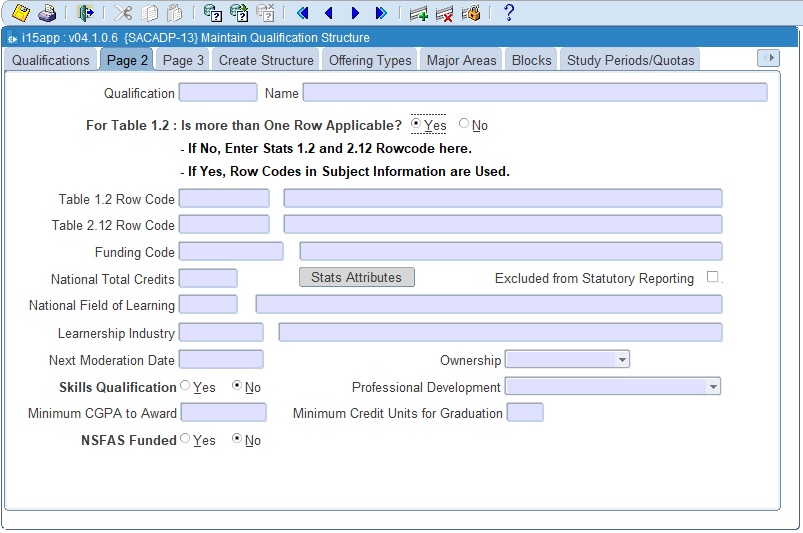Click the Delete record icon
The height and width of the screenshot is (533, 803).
pyautogui.click(x=445, y=13)
